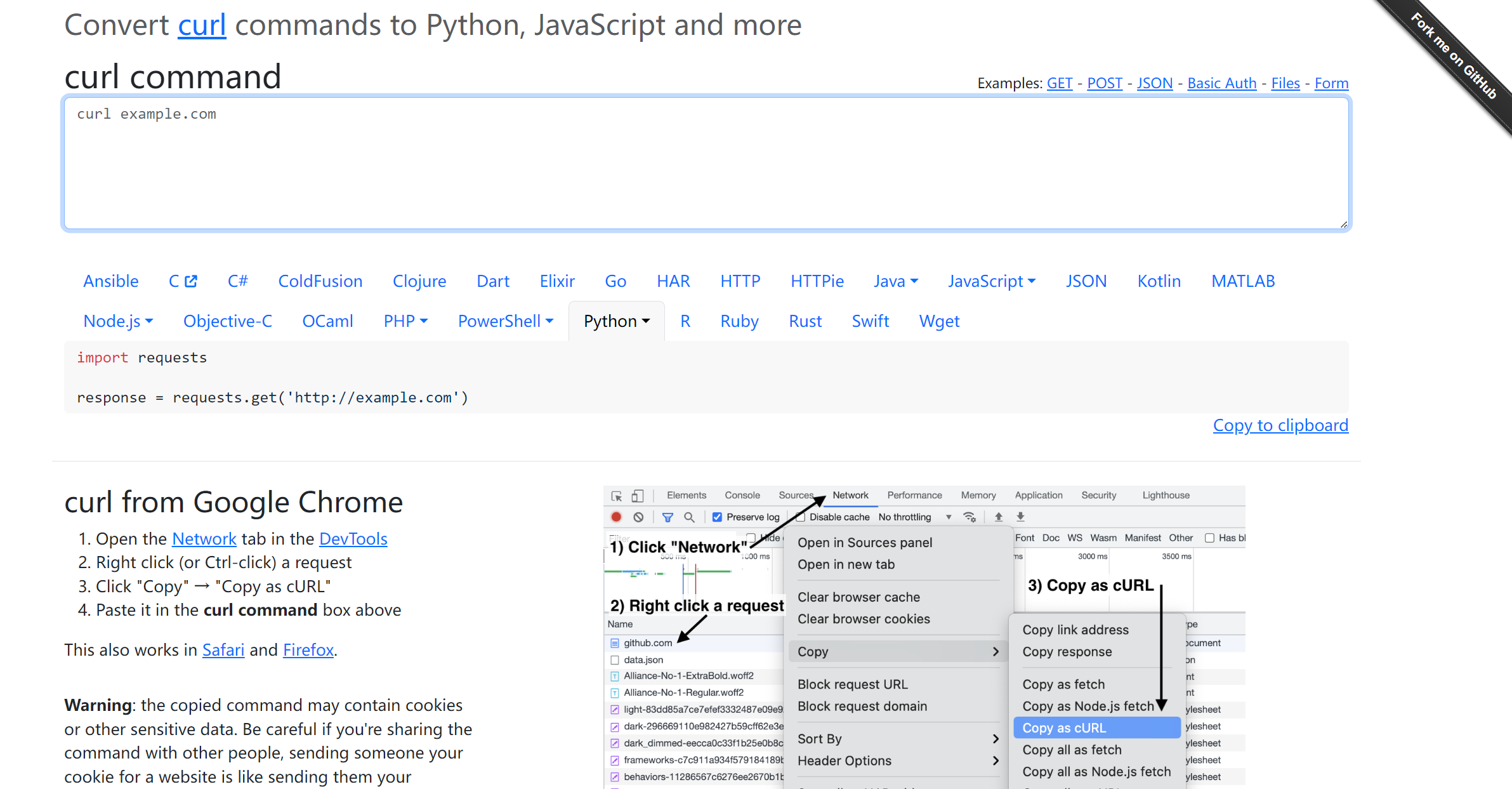Click the blue filter funnel icon

point(667,517)
